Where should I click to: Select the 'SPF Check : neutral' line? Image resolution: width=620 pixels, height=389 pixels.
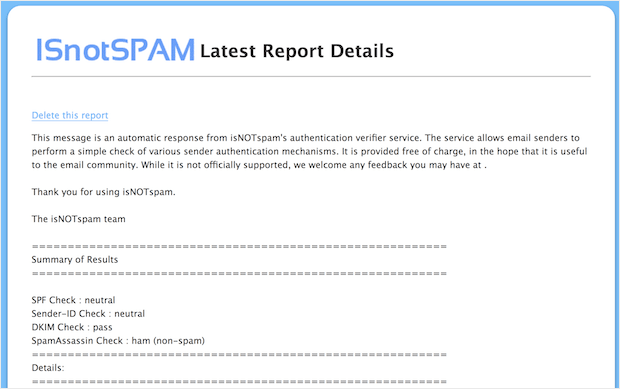[x=74, y=300]
